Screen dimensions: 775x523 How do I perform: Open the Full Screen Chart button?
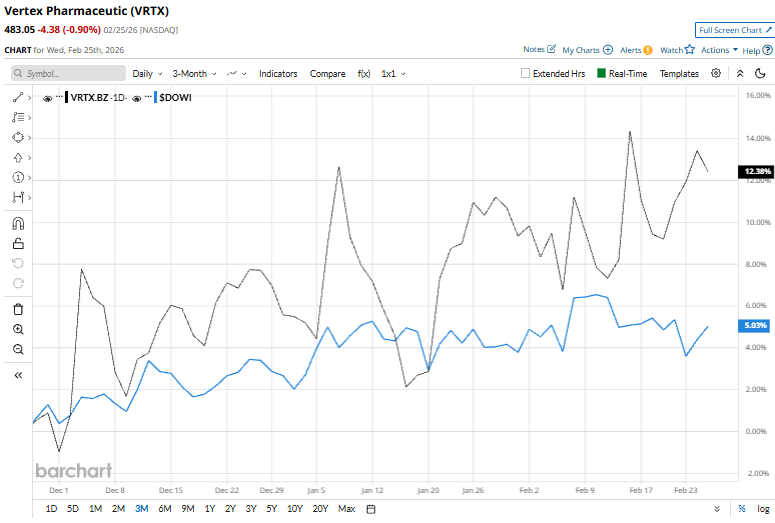coord(734,30)
